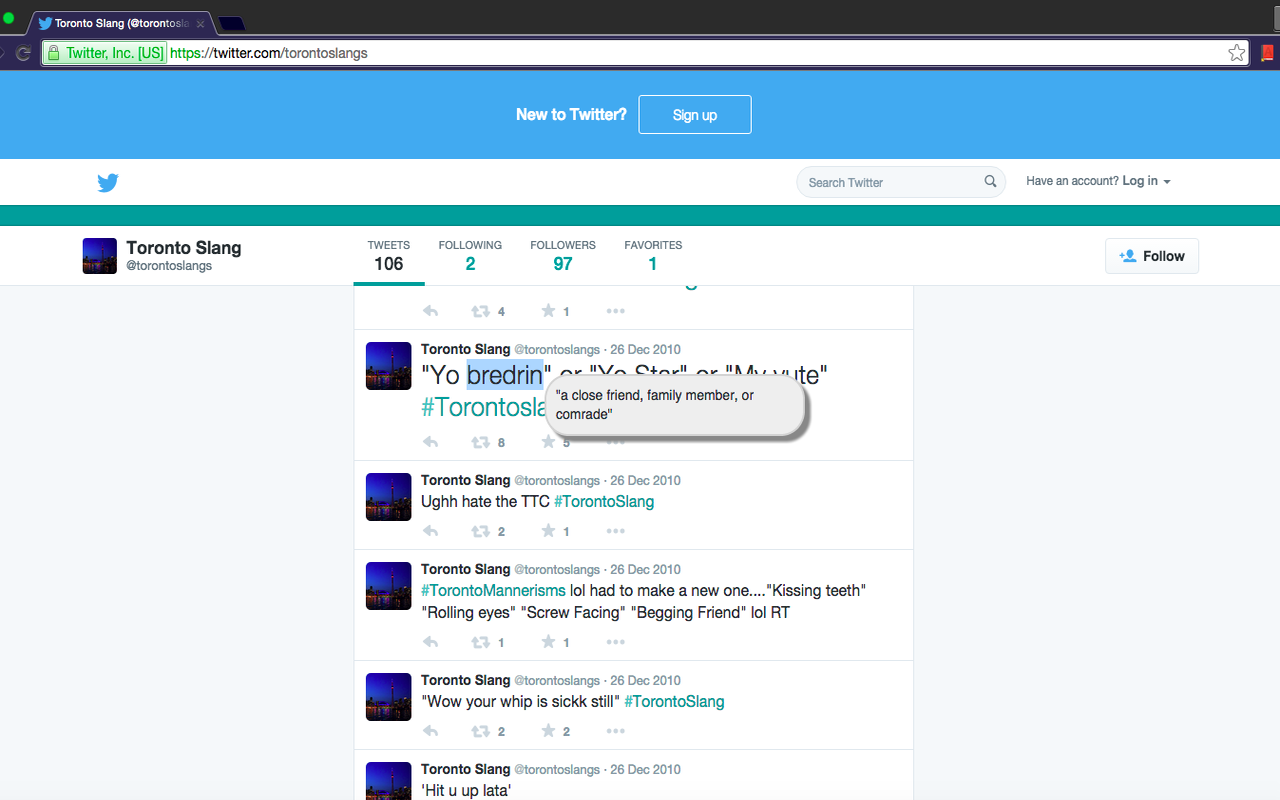Click the search magnifier icon
Screen dimensions: 1280x800
pos(990,181)
